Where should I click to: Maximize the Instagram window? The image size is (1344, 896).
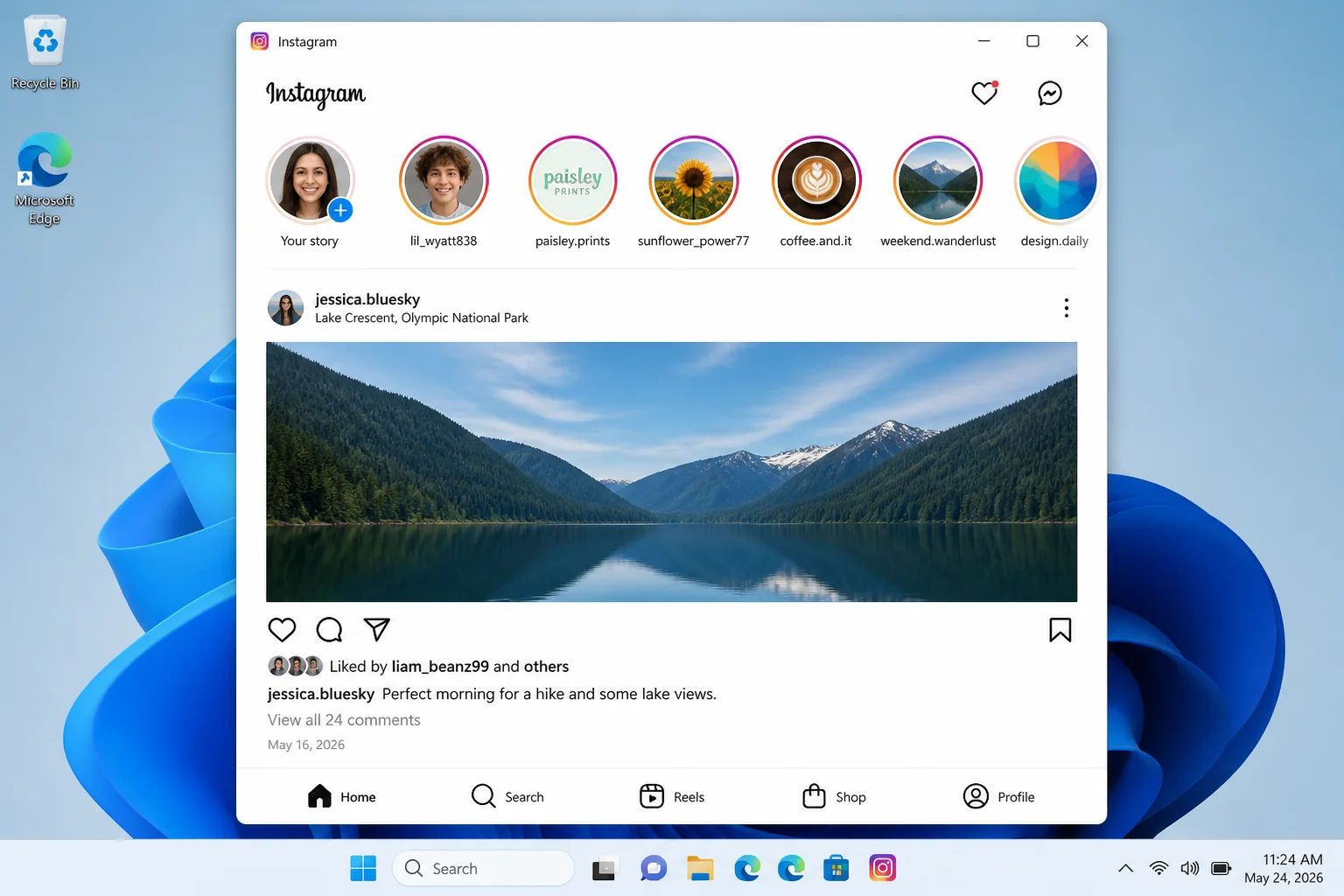coord(1032,41)
